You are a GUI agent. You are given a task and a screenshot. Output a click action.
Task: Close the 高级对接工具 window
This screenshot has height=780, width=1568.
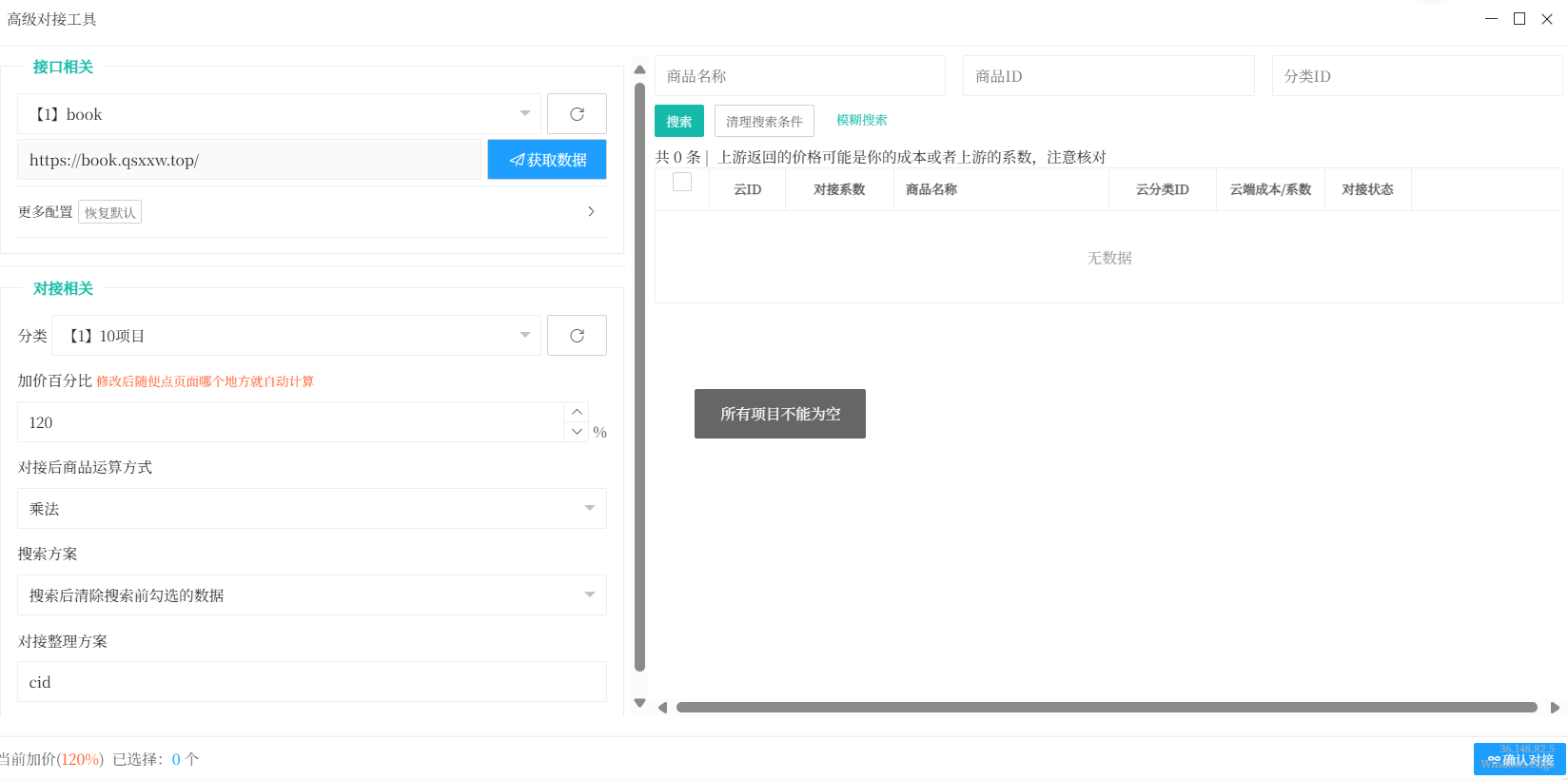click(x=1547, y=19)
